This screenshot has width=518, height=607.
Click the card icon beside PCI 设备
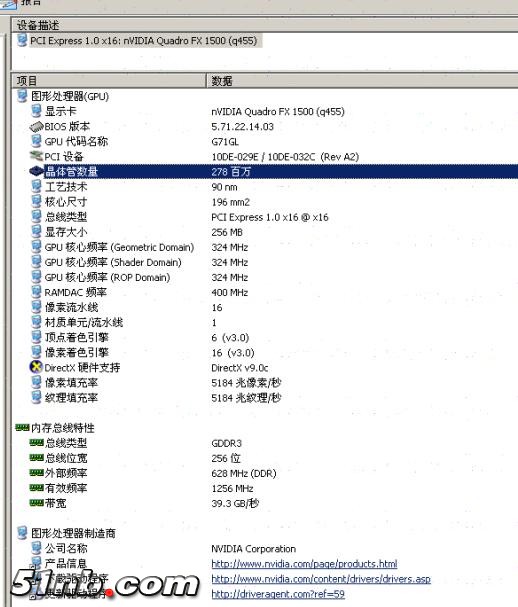coord(36,156)
